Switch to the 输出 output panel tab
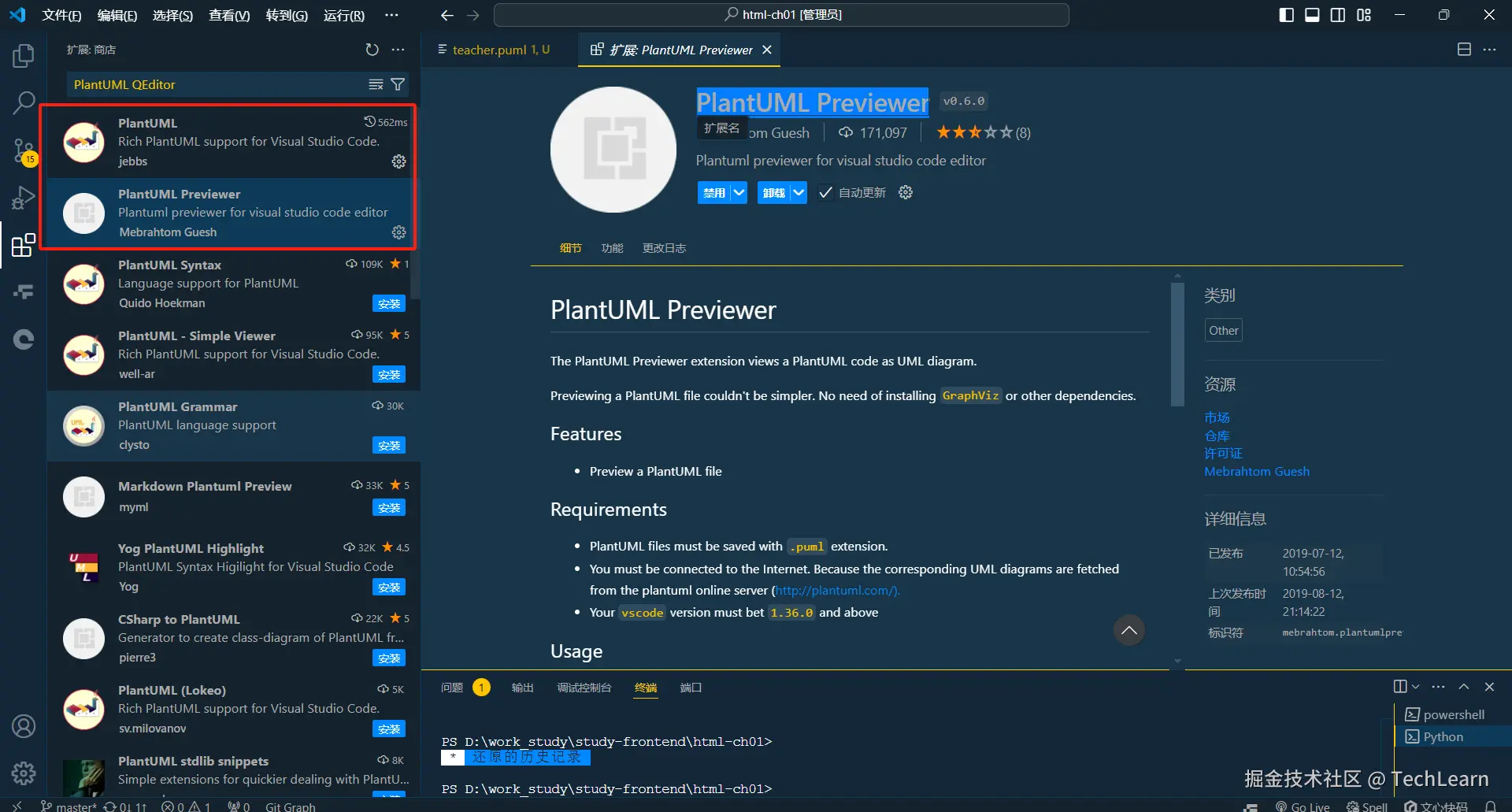 (522, 688)
